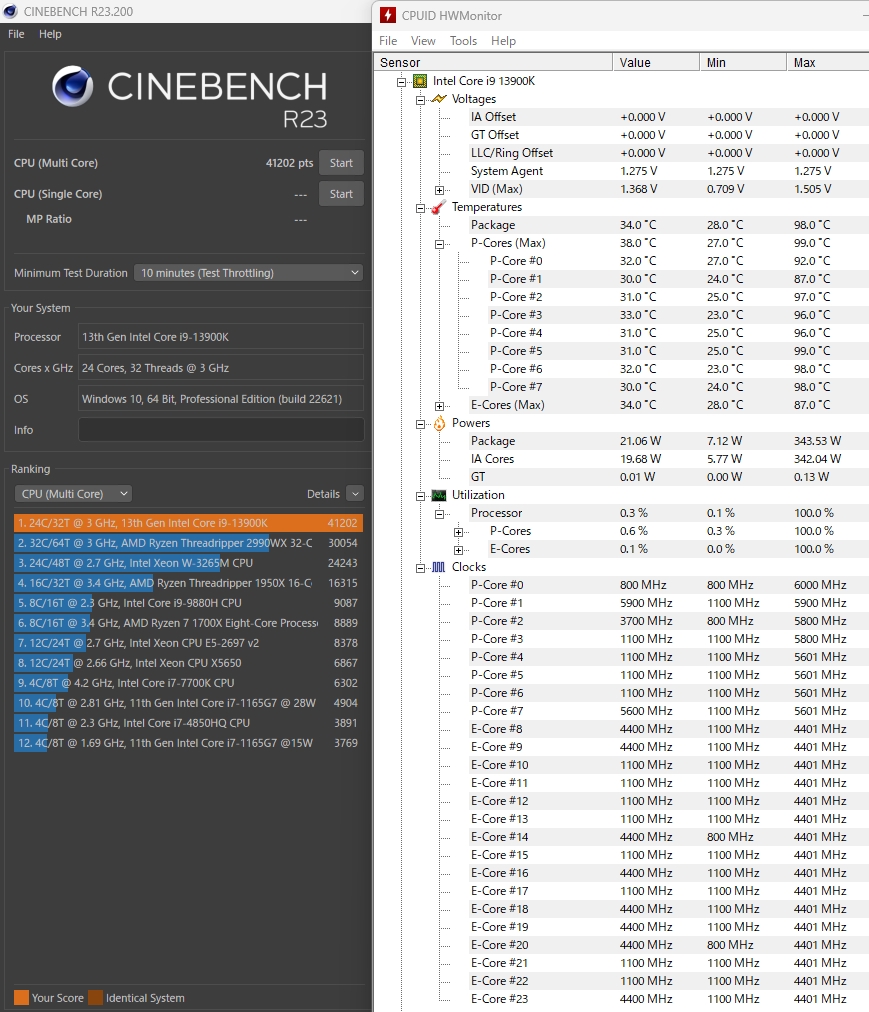Click the Value column header
The width and height of the screenshot is (869, 1012).
[x=656, y=63]
